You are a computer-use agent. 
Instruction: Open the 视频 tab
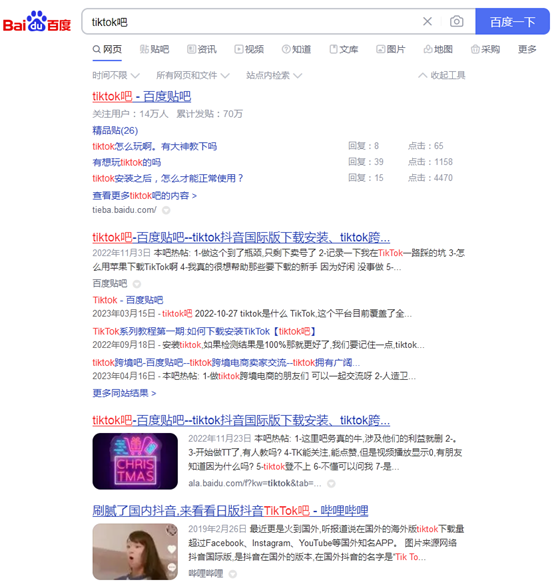click(249, 49)
